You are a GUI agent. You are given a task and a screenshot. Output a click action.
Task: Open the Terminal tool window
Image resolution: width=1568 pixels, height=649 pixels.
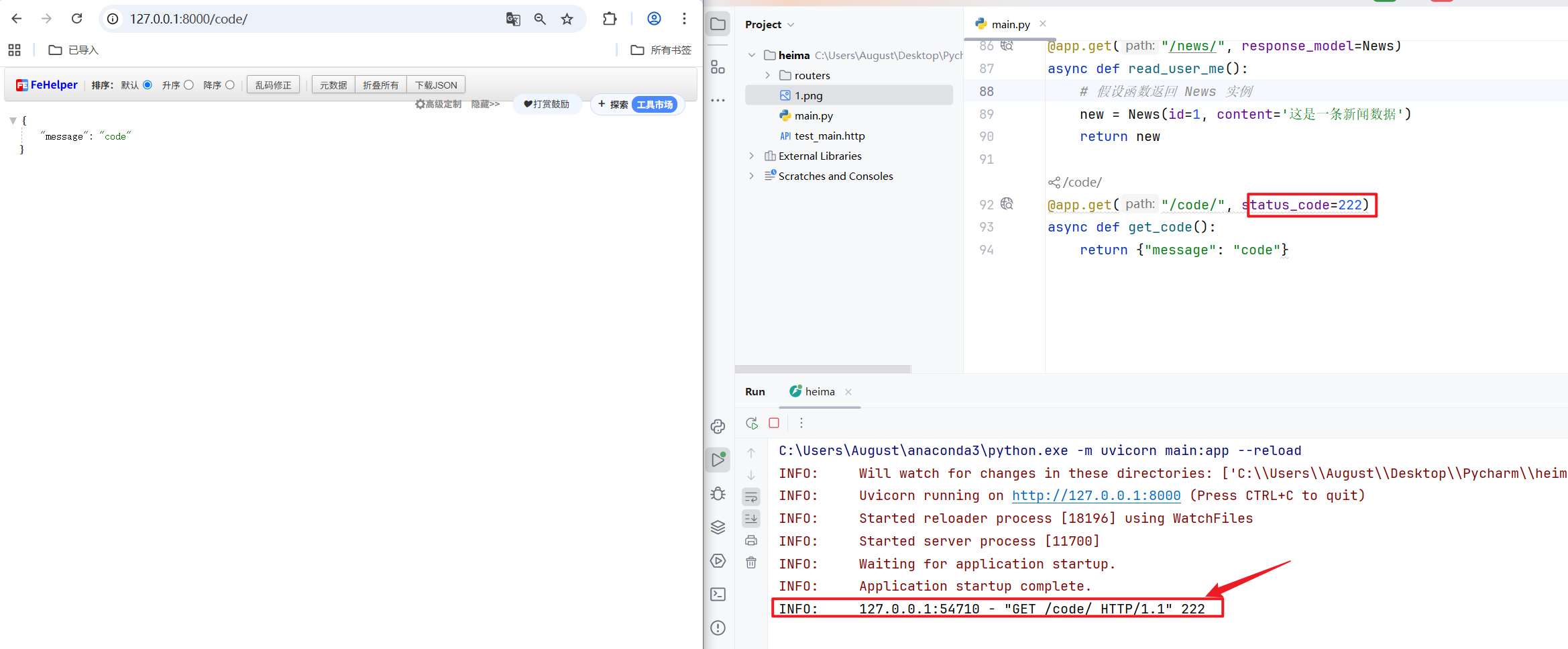[x=718, y=595]
